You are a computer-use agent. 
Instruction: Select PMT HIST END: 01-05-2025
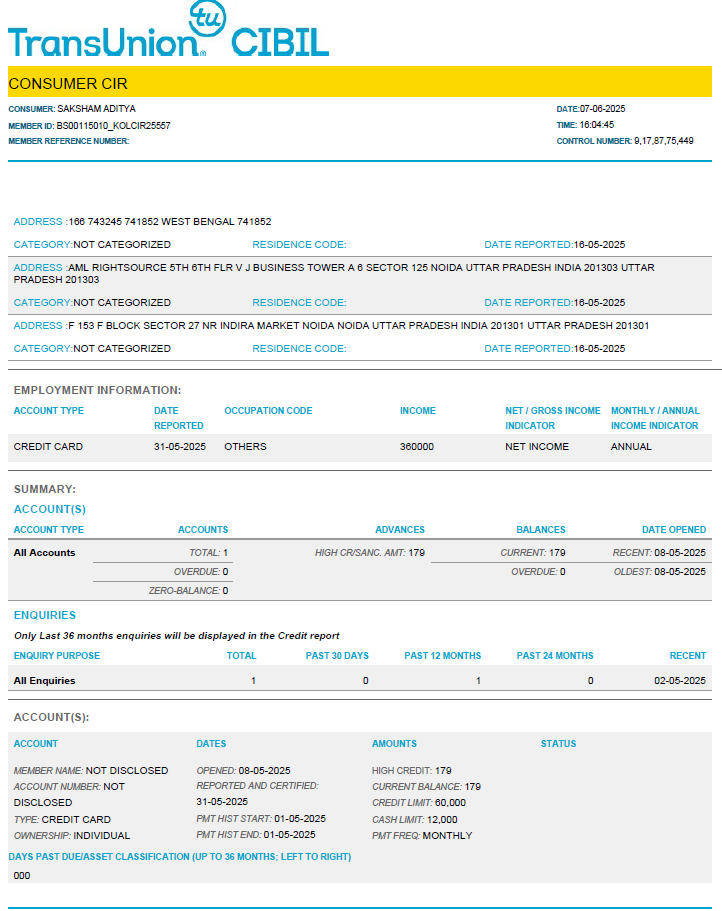point(256,835)
